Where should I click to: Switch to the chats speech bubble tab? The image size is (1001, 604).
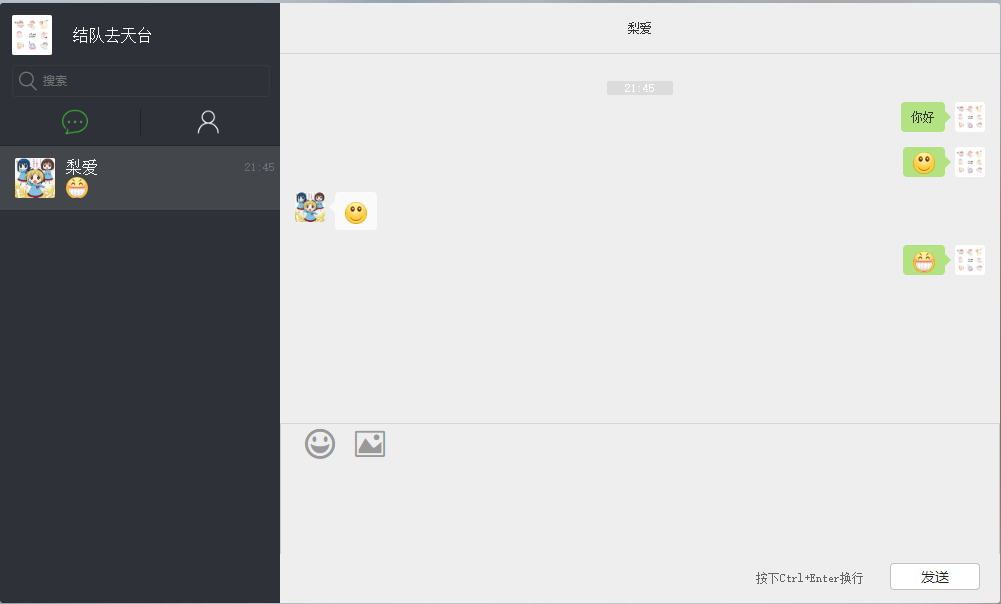point(75,121)
